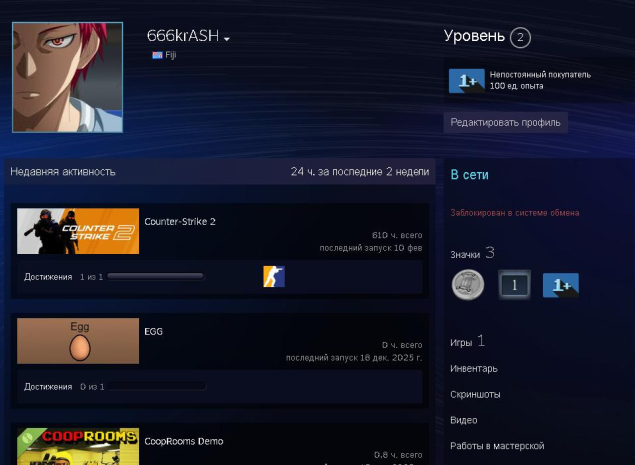Image resolution: width=635 pixels, height=465 pixels.
Task: Go to Инвентарь in the sidebar
Action: (473, 368)
